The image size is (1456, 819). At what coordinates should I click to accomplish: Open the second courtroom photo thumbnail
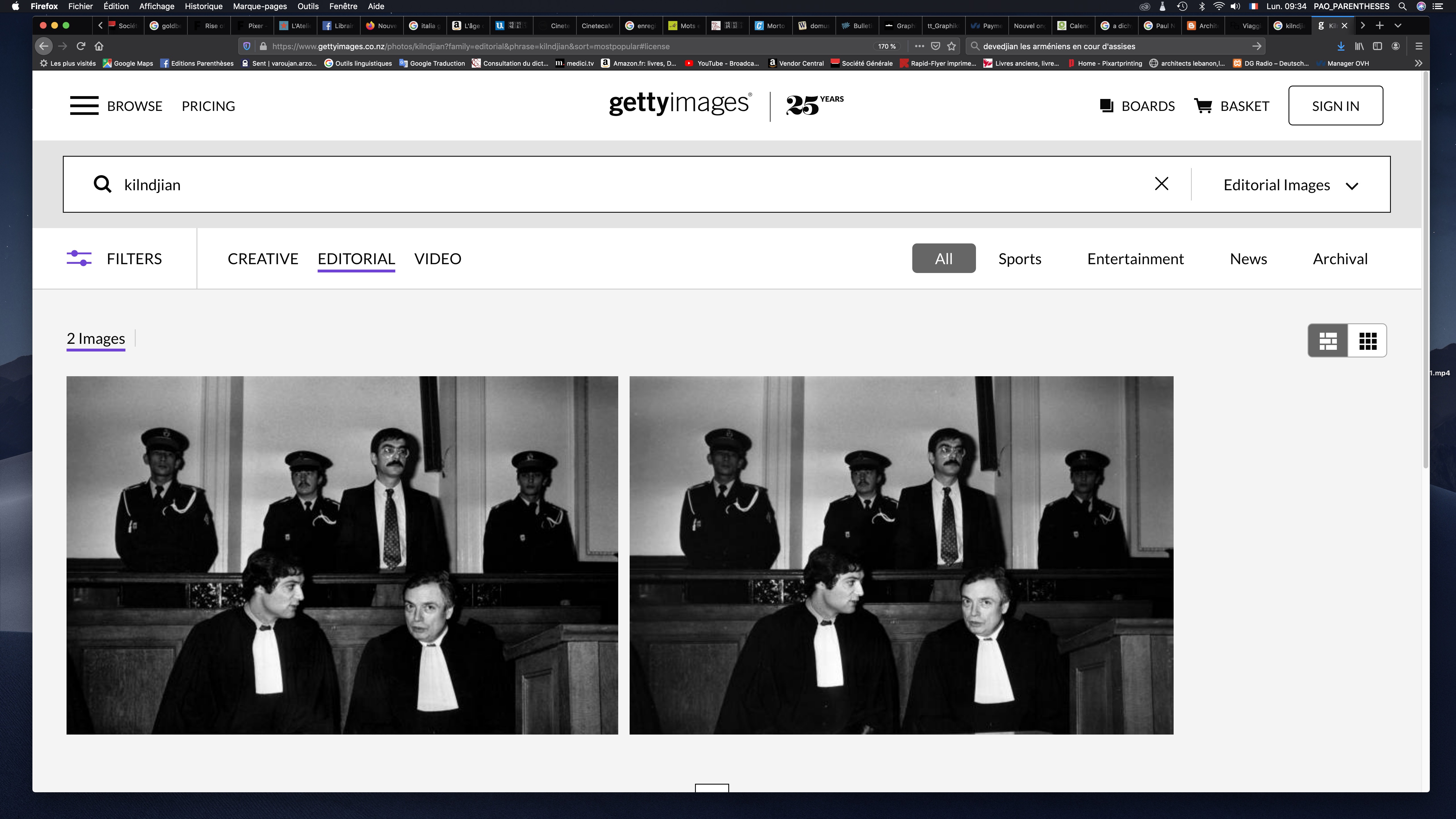(x=901, y=555)
